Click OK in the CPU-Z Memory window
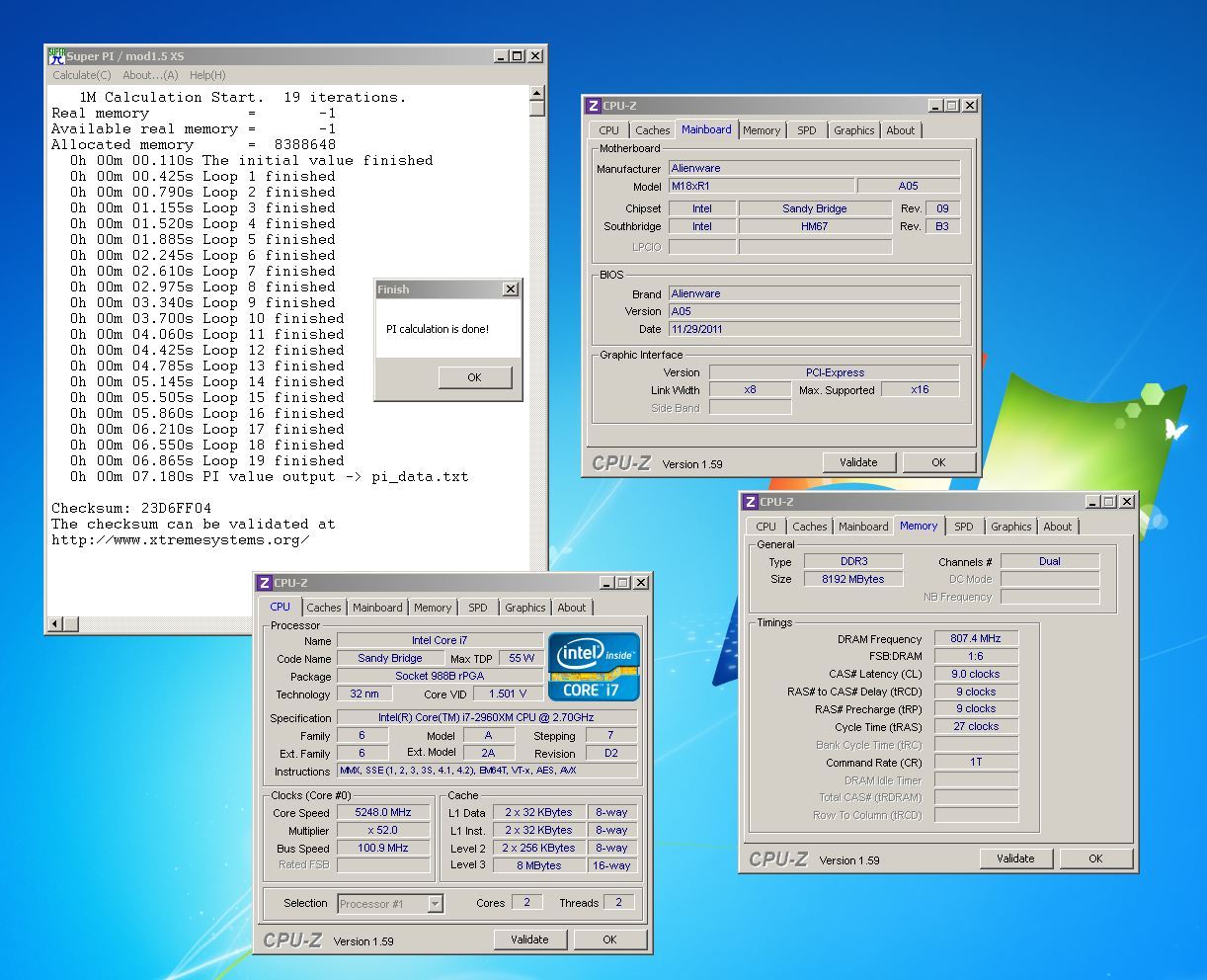The width and height of the screenshot is (1207, 980). (1095, 858)
